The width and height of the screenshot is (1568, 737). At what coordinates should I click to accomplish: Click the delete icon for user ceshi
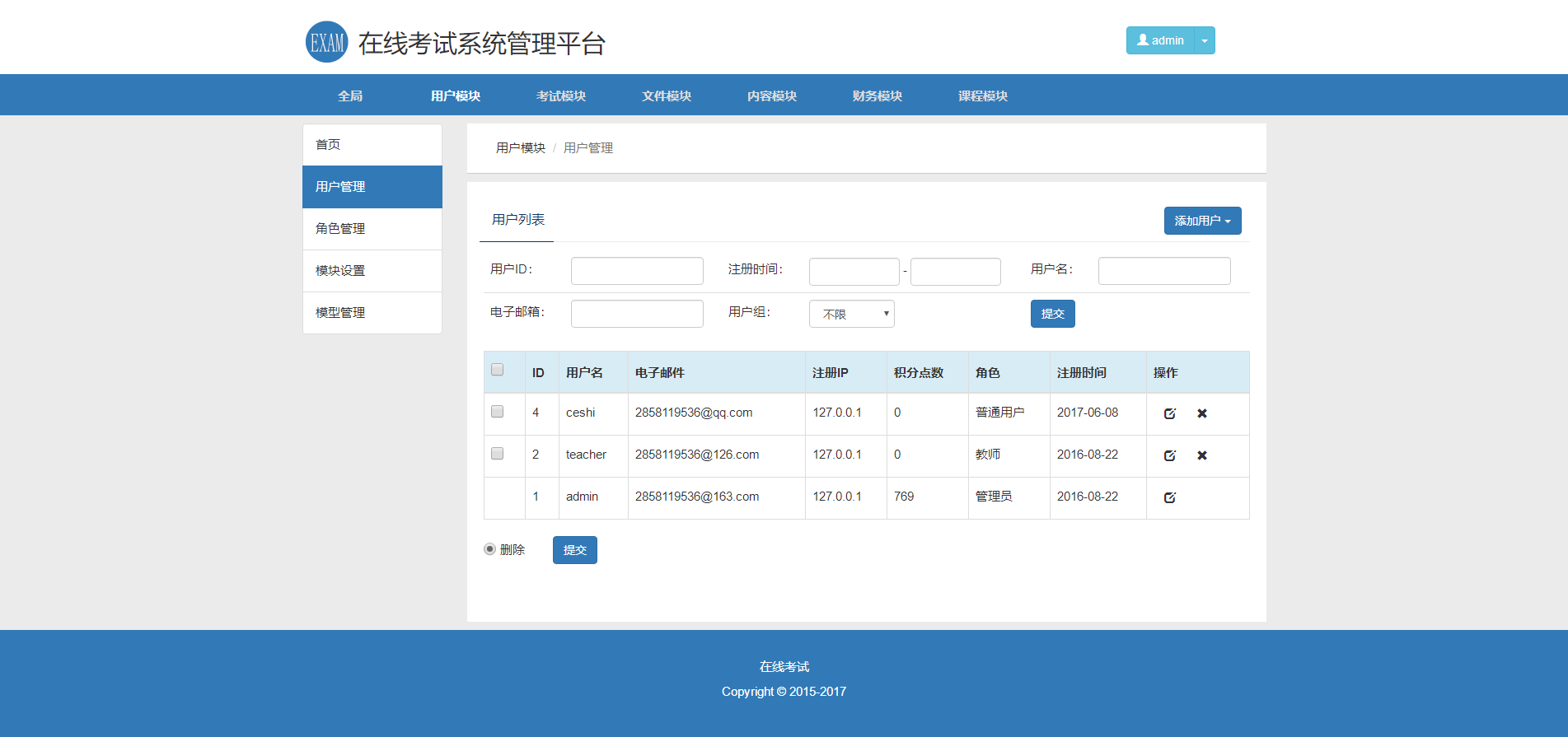(x=1202, y=413)
